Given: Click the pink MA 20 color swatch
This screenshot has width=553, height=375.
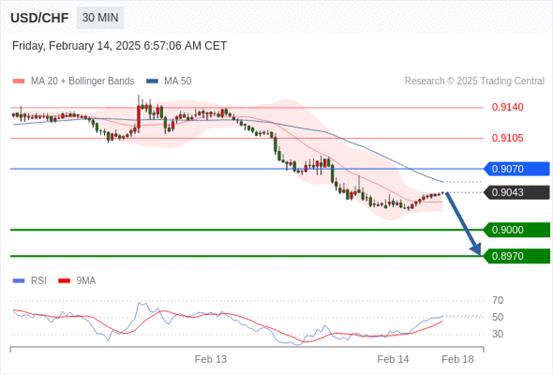Looking at the screenshot, I should tap(19, 81).
